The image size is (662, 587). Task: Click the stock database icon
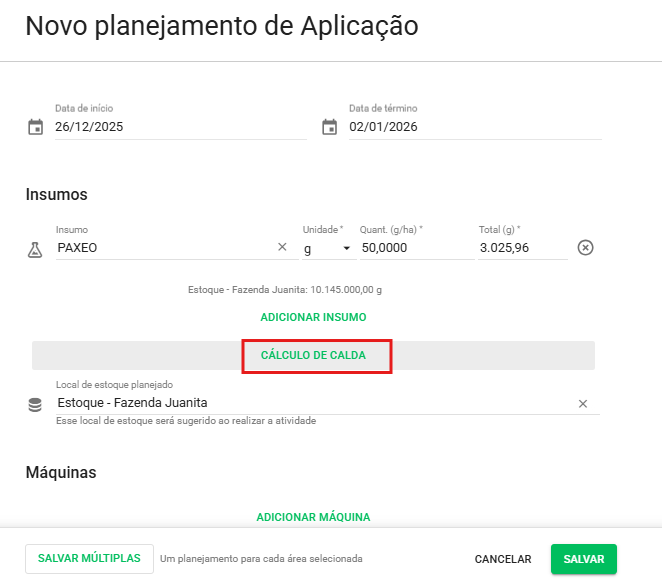(x=35, y=404)
